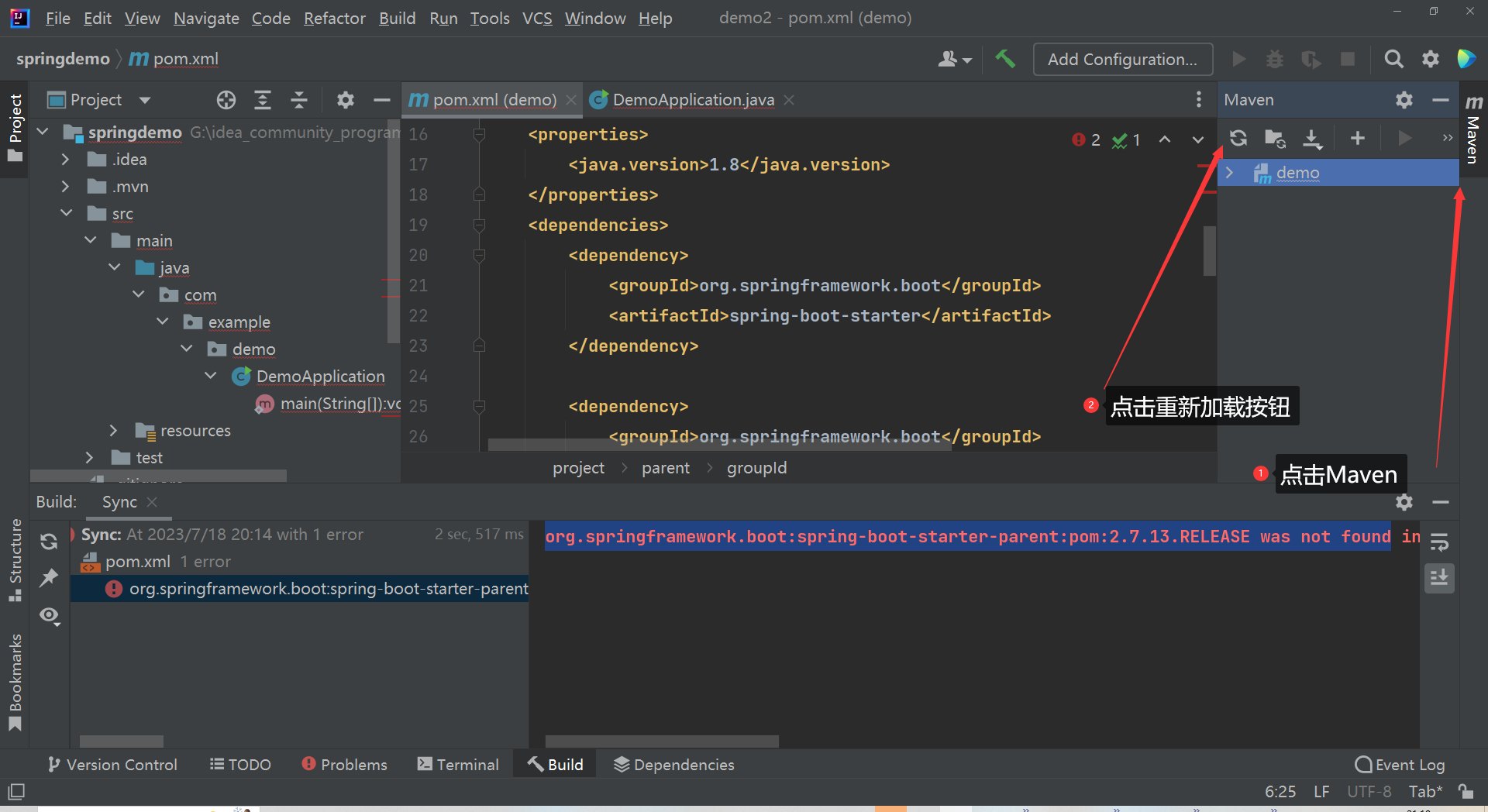Open the Problems tool window

[344, 765]
